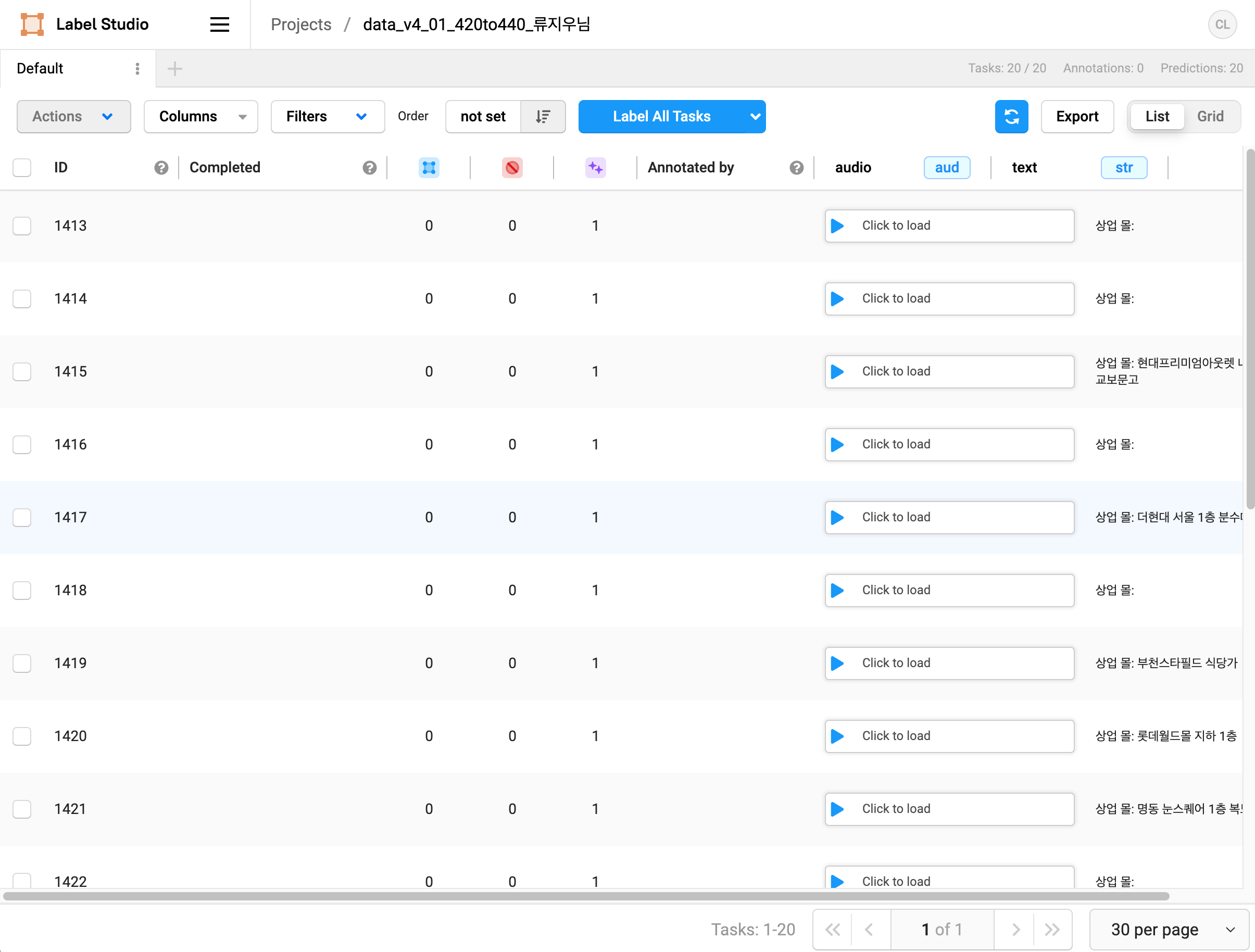Go to the first page
This screenshot has height=952, width=1255.
tap(833, 929)
